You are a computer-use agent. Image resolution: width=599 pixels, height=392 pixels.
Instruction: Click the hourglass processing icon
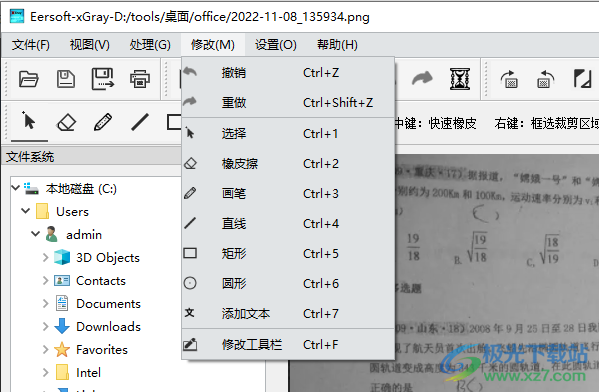click(x=460, y=79)
